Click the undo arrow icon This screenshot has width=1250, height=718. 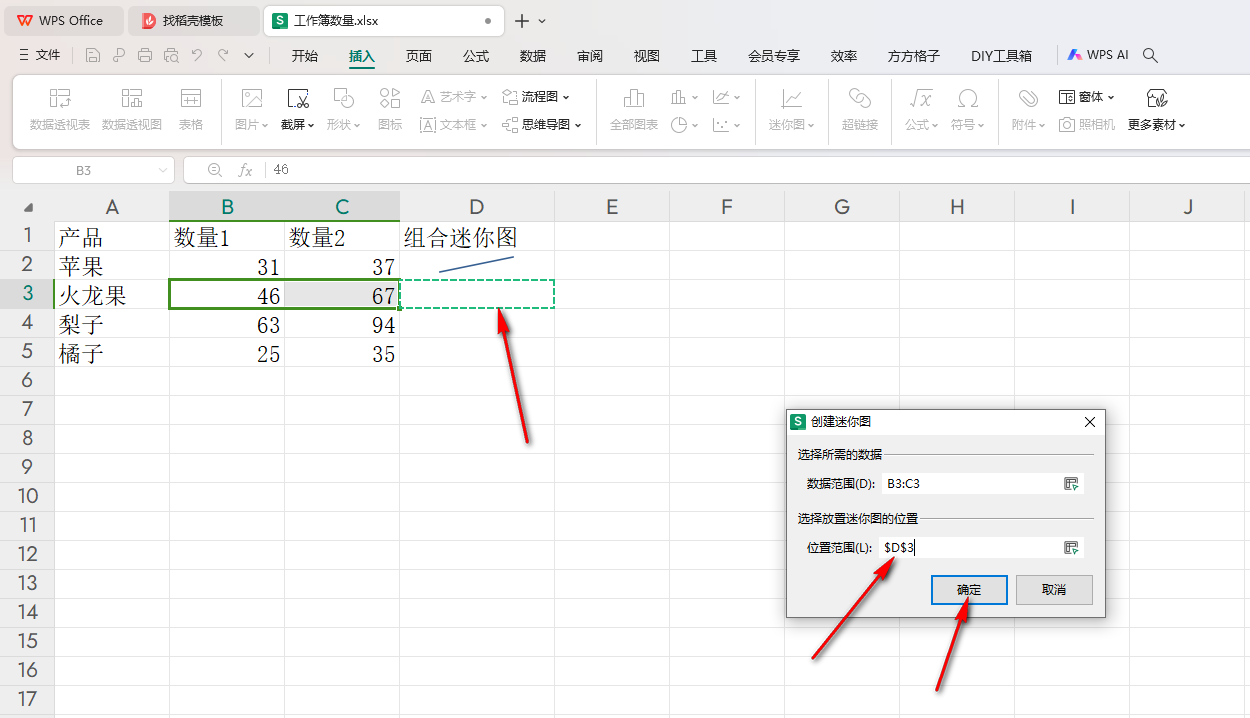[x=197, y=55]
